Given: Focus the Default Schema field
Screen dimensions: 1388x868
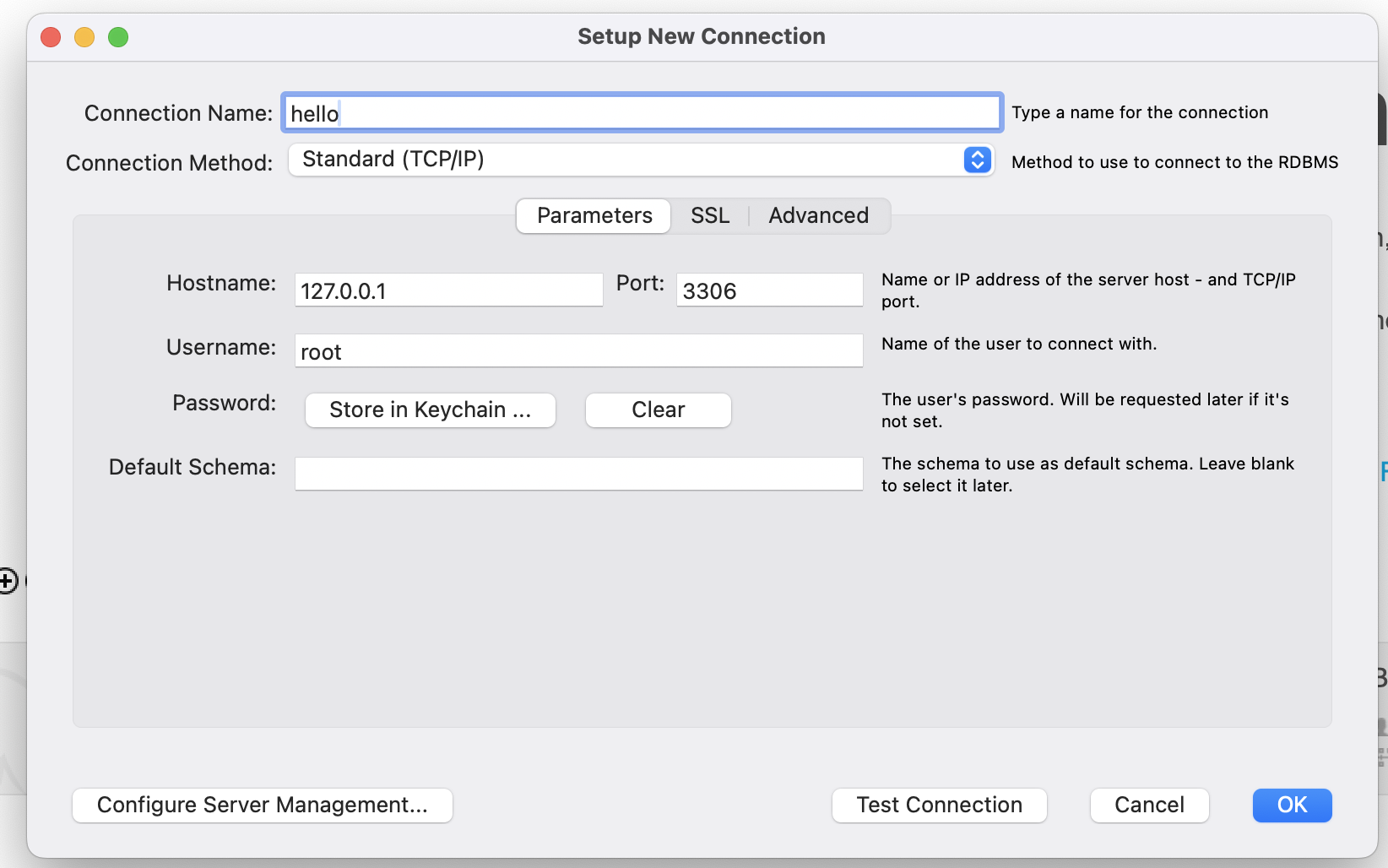Looking at the screenshot, I should pyautogui.click(x=578, y=474).
